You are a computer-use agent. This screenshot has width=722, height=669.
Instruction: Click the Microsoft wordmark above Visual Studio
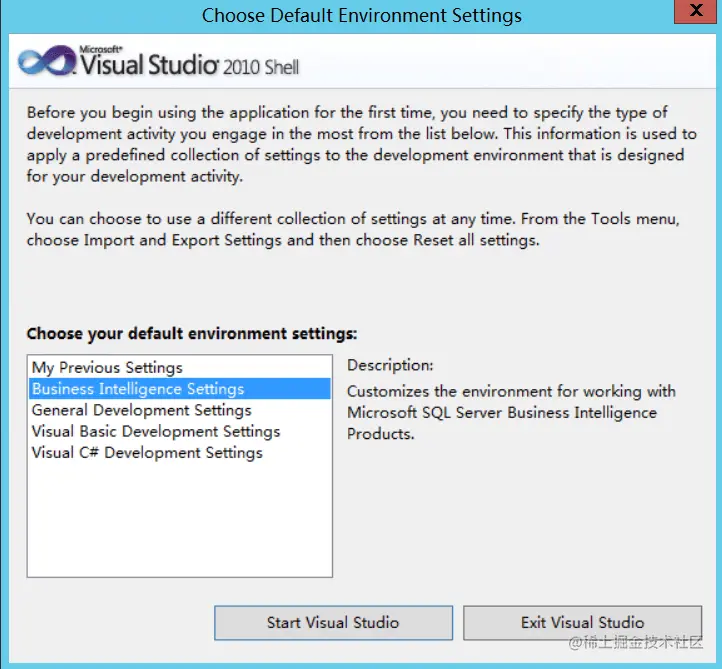(101, 49)
